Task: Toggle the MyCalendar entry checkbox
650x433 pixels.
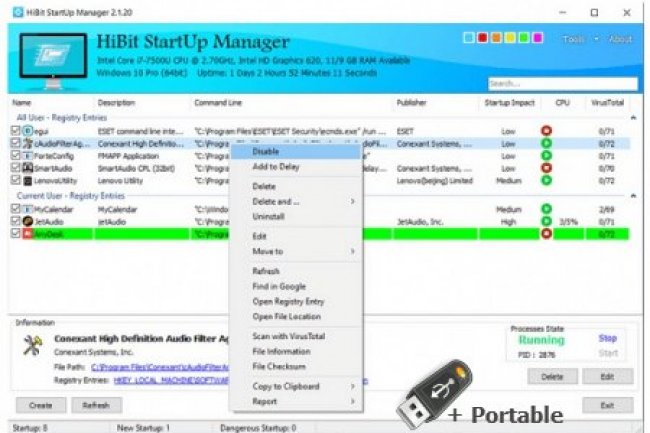Action: (15, 209)
